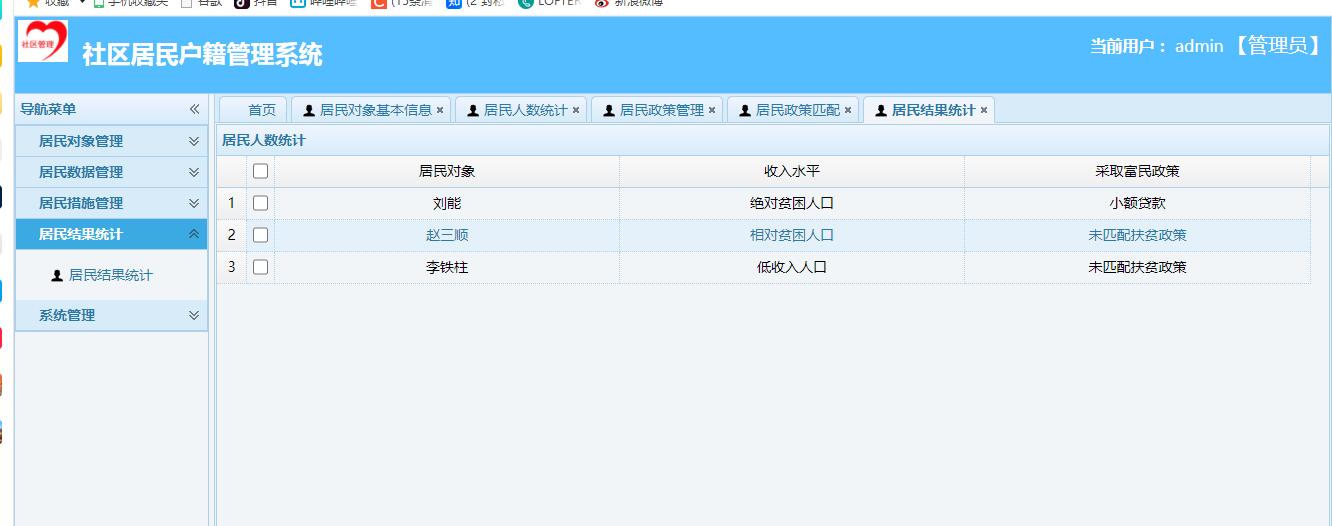Click user icon on 居民政策匹配 tab
Viewport: 1332px width, 526px height.
point(745,110)
